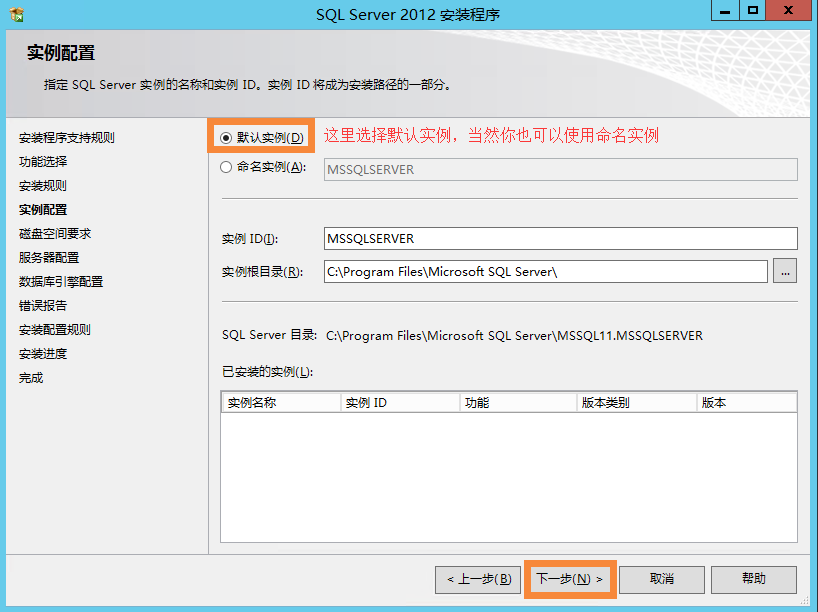Click the SQL Server setup title bar icon
Screen dimensions: 818x612
tap(17, 14)
